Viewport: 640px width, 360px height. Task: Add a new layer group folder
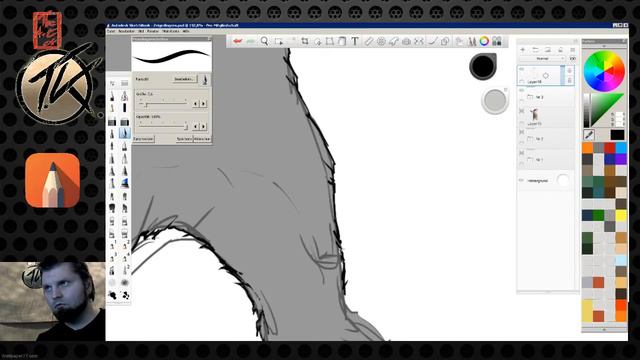(535, 49)
